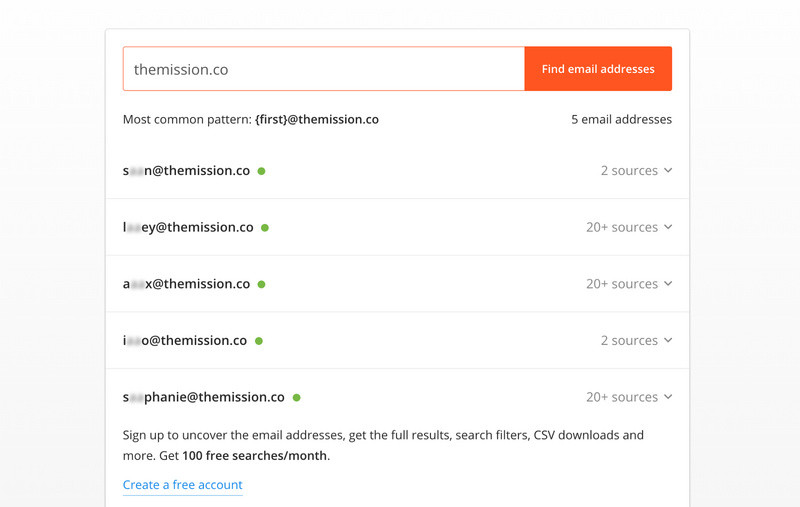Select the l••ey@themission.co email address
Image resolution: width=800 pixels, height=507 pixels.
coord(188,227)
